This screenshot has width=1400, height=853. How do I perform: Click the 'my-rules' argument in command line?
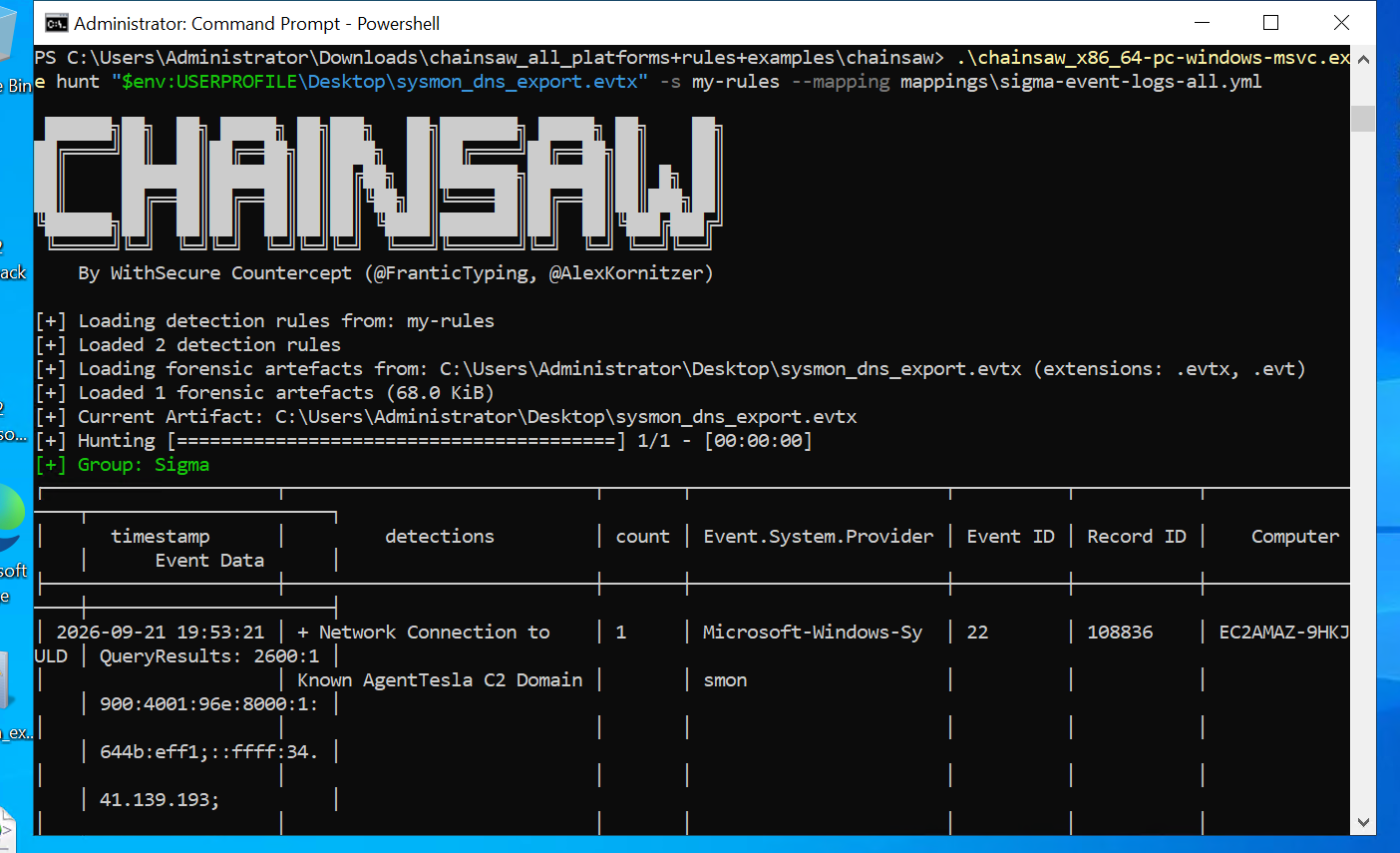point(736,81)
